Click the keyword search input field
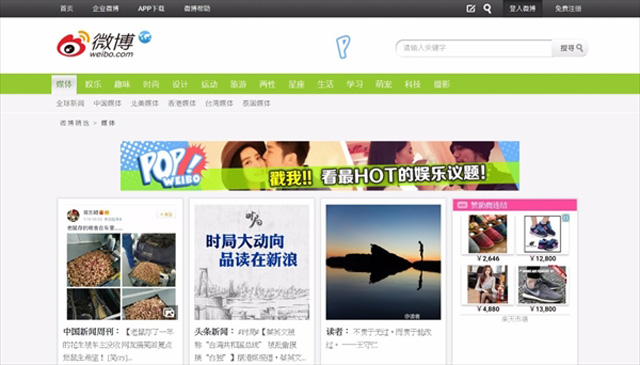This screenshot has height=365, width=640. point(474,48)
